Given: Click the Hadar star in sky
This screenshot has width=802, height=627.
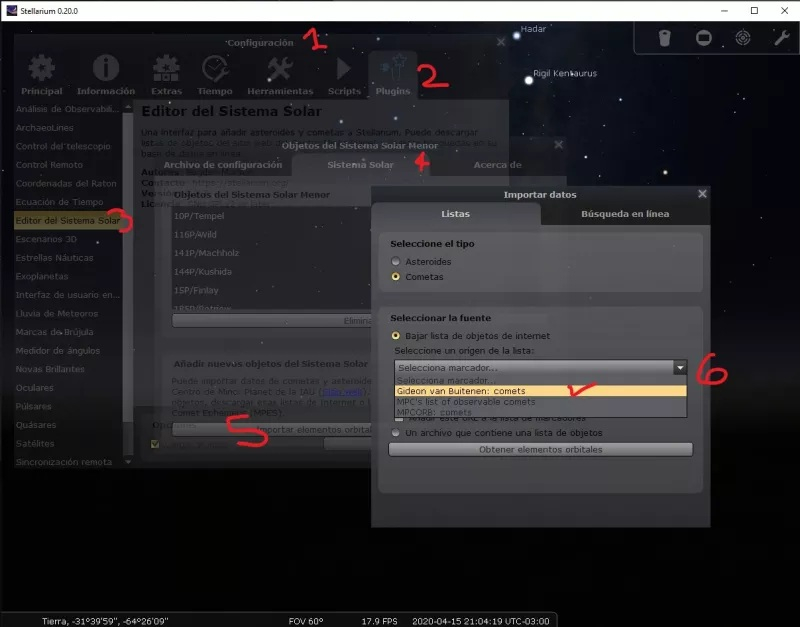Looking at the screenshot, I should tap(517, 36).
